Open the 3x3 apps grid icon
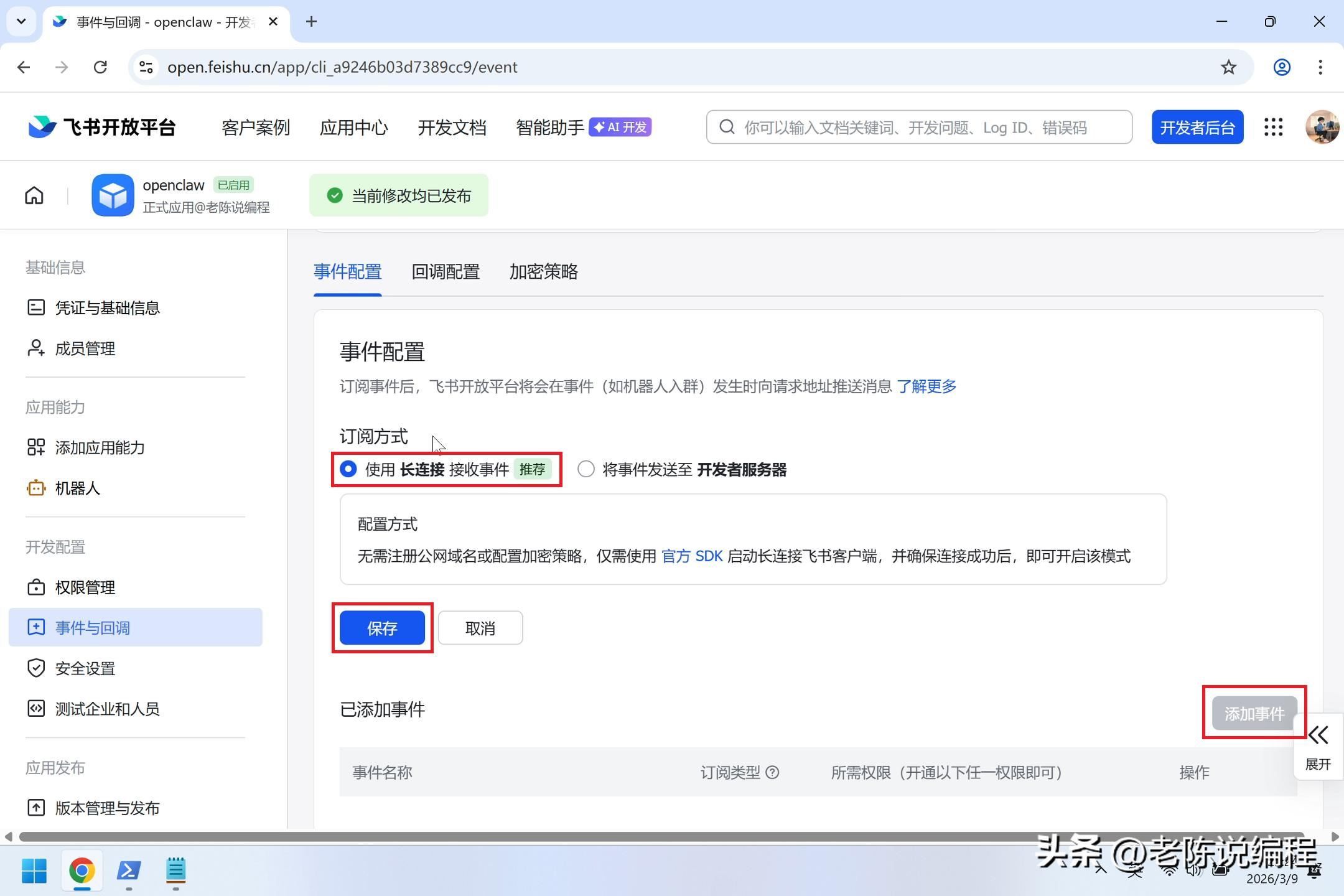This screenshot has height=896, width=1344. 1273,128
